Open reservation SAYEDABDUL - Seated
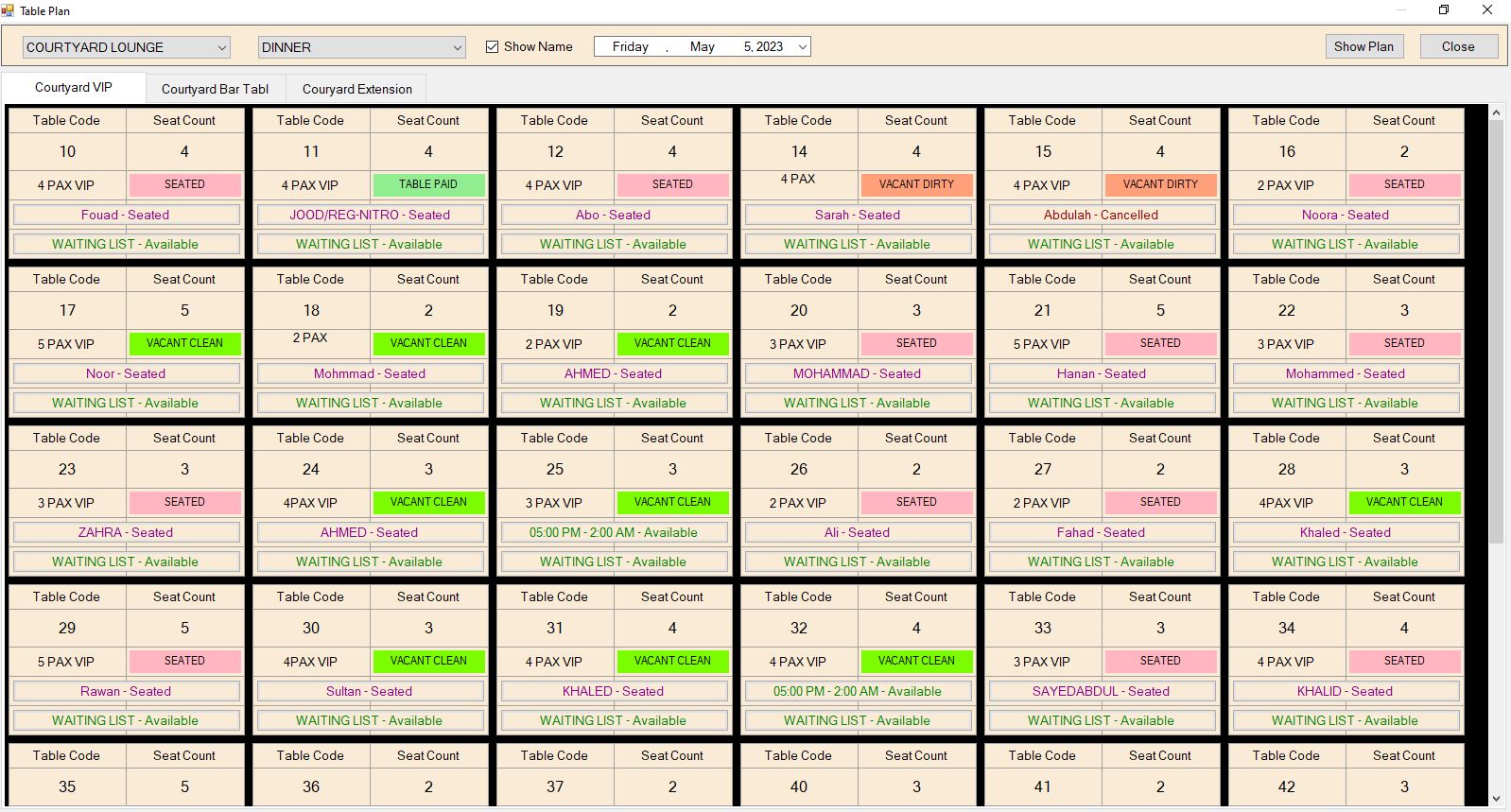This screenshot has height=812, width=1511. (1101, 691)
